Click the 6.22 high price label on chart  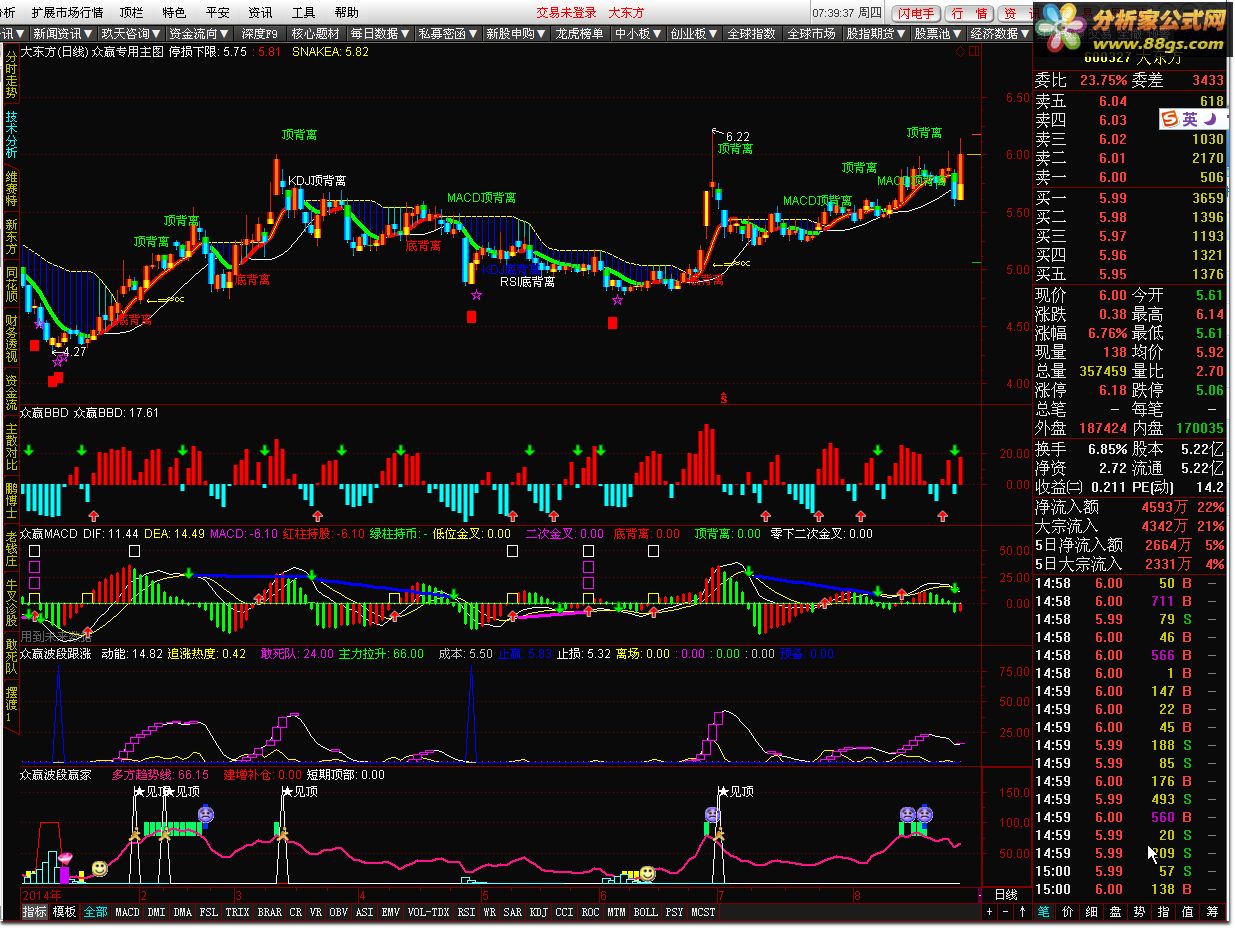click(x=738, y=135)
